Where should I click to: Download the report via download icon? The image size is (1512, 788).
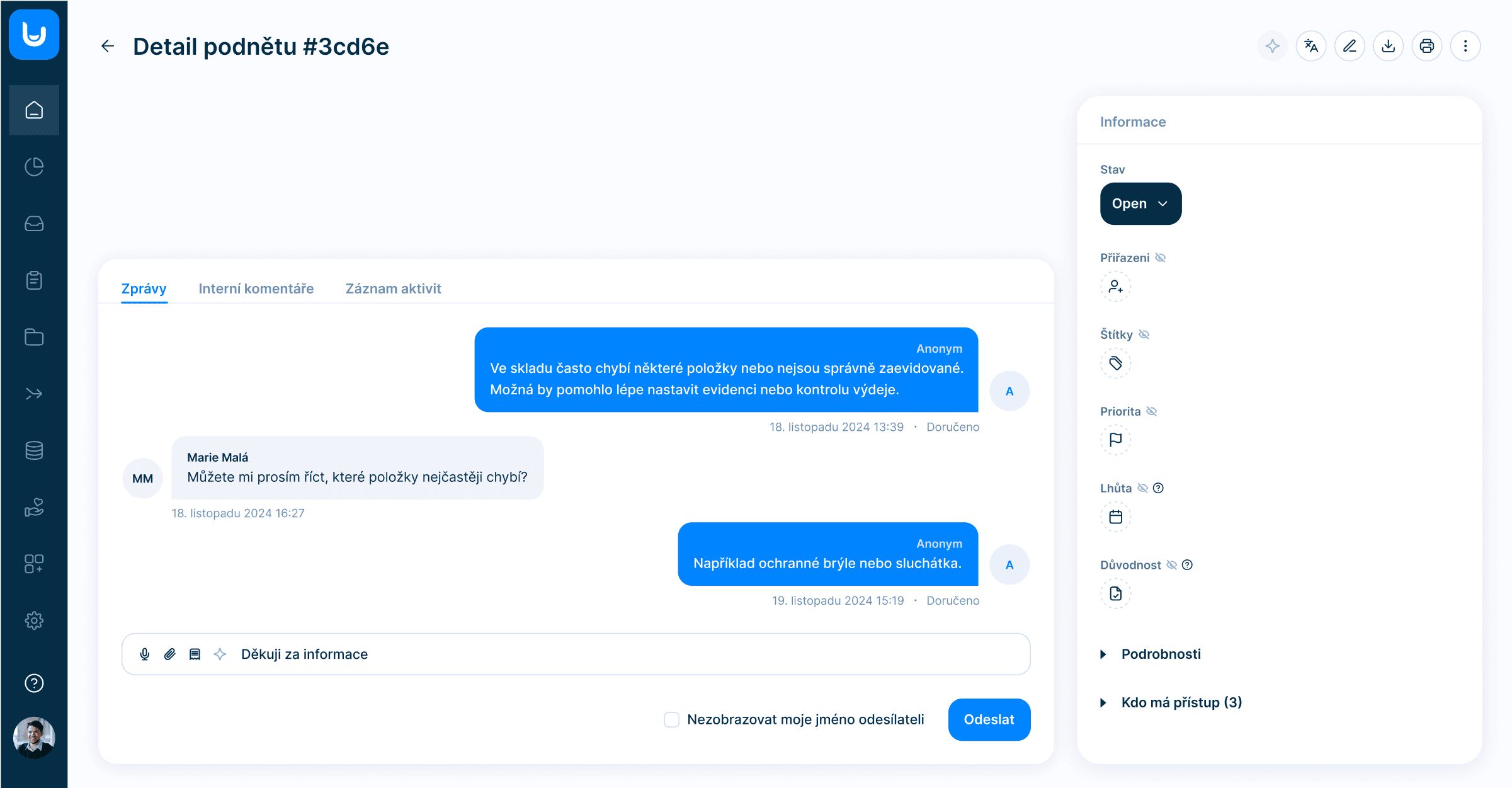click(1388, 46)
